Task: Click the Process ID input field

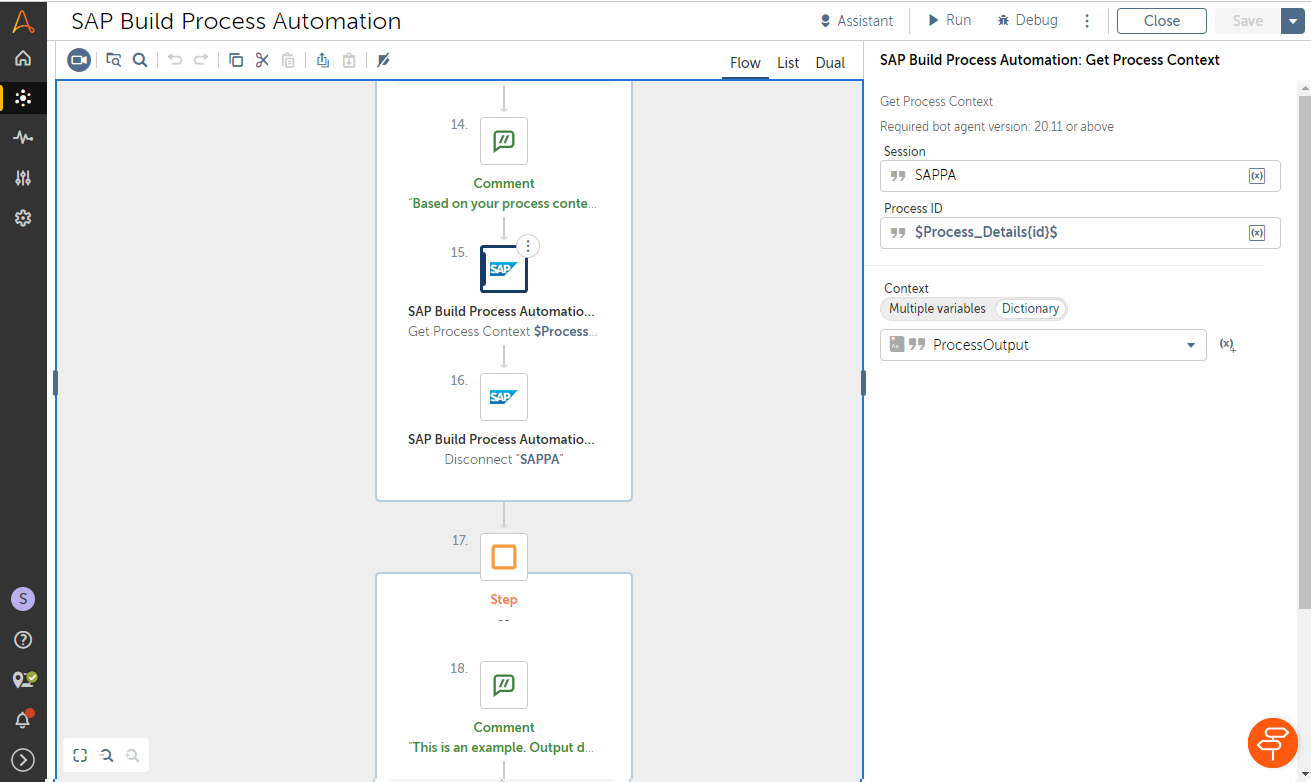Action: [x=1070, y=232]
